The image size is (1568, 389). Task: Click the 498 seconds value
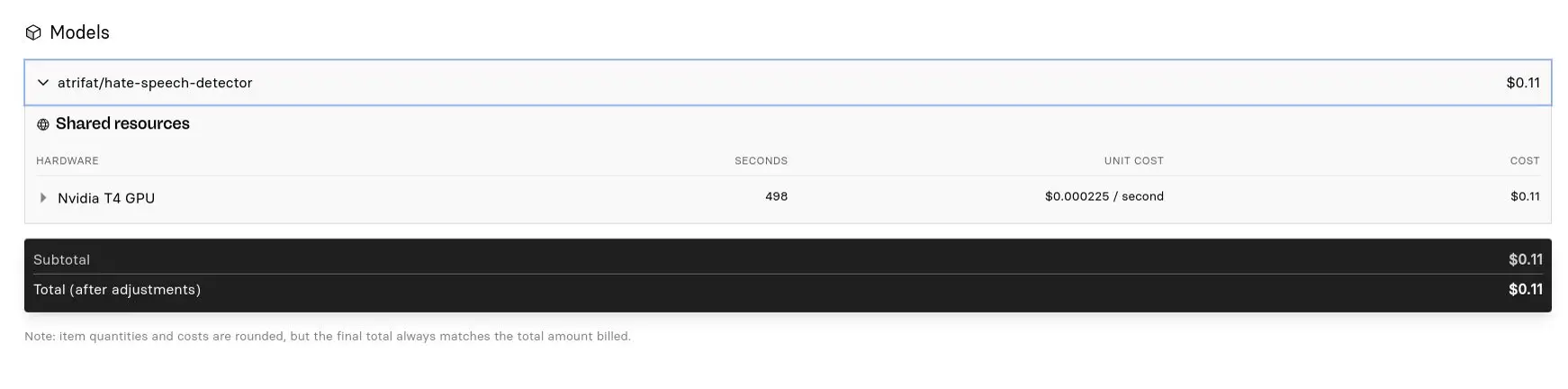pyautogui.click(x=776, y=196)
